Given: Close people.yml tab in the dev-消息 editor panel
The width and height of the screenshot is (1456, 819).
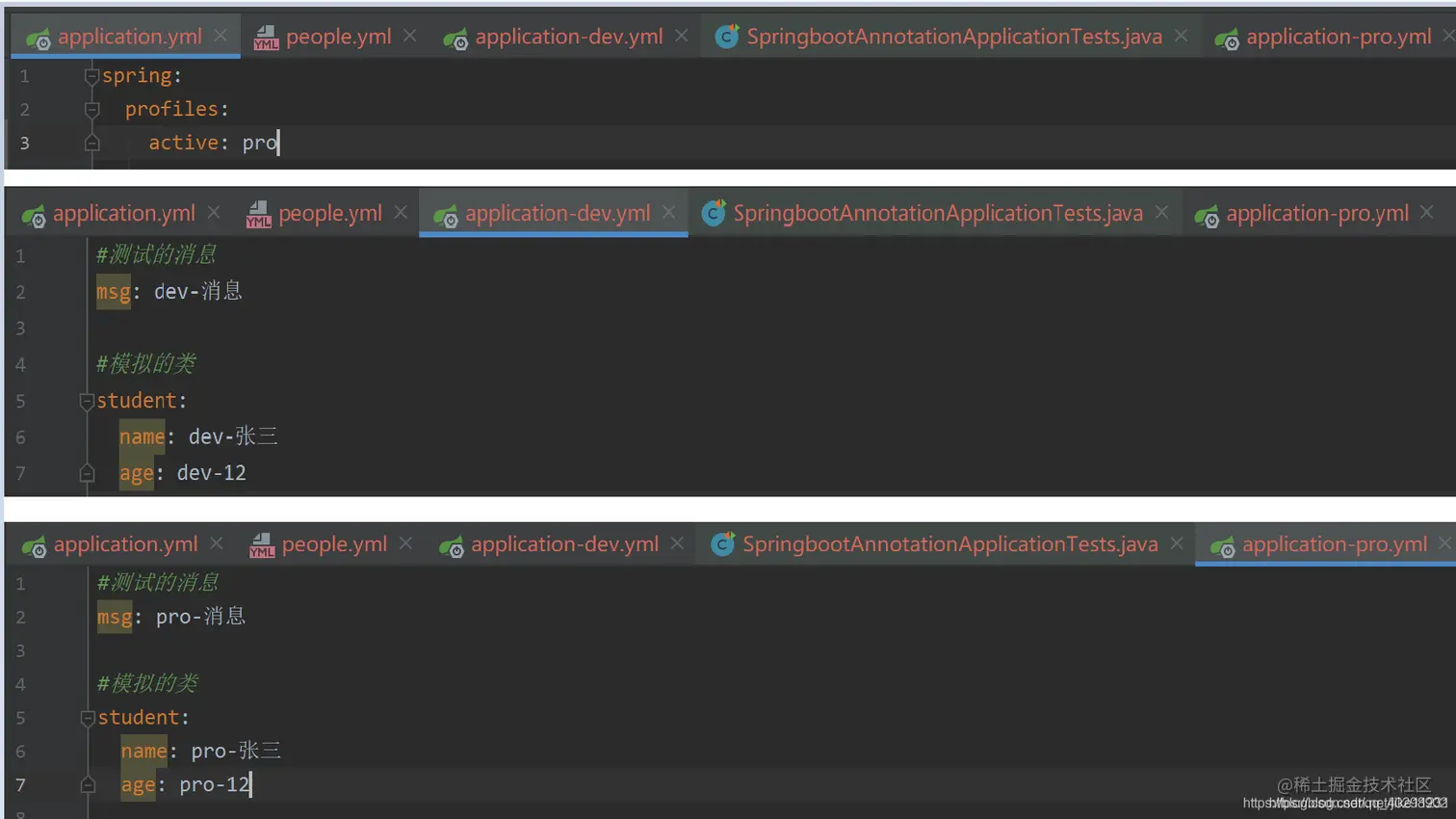Looking at the screenshot, I should [x=401, y=212].
